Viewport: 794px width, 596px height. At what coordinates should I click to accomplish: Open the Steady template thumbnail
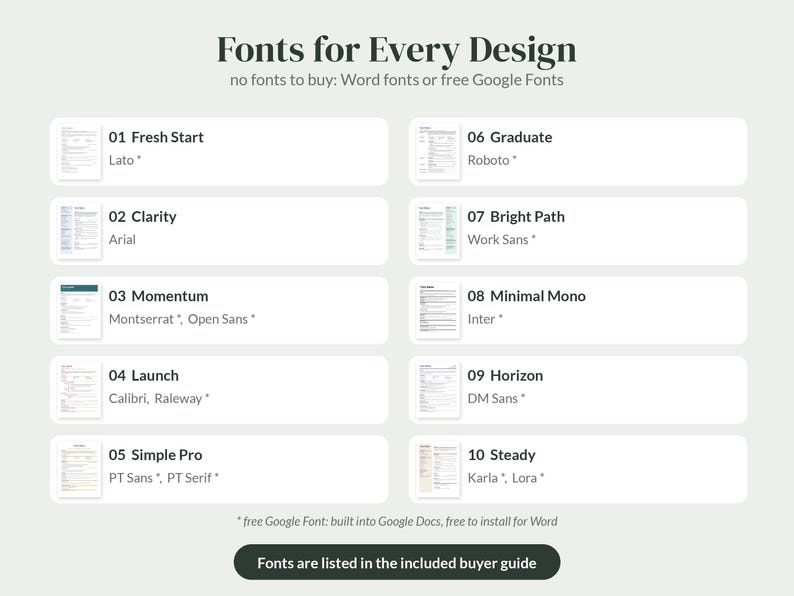(x=438, y=469)
